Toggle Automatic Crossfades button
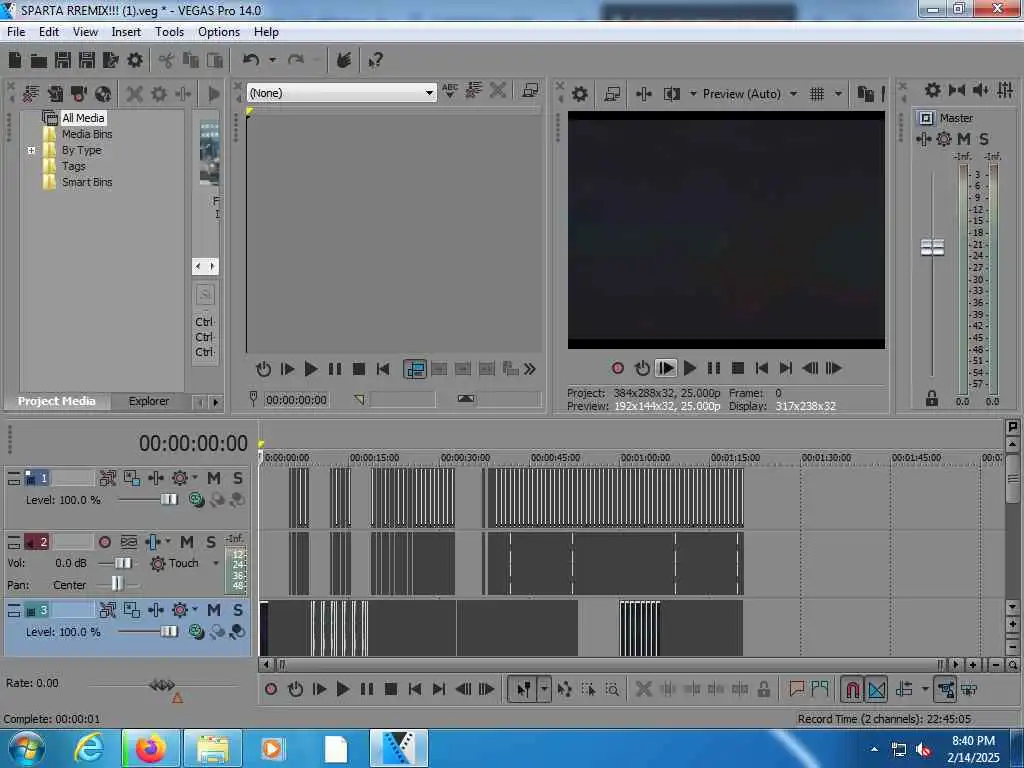 coord(876,689)
